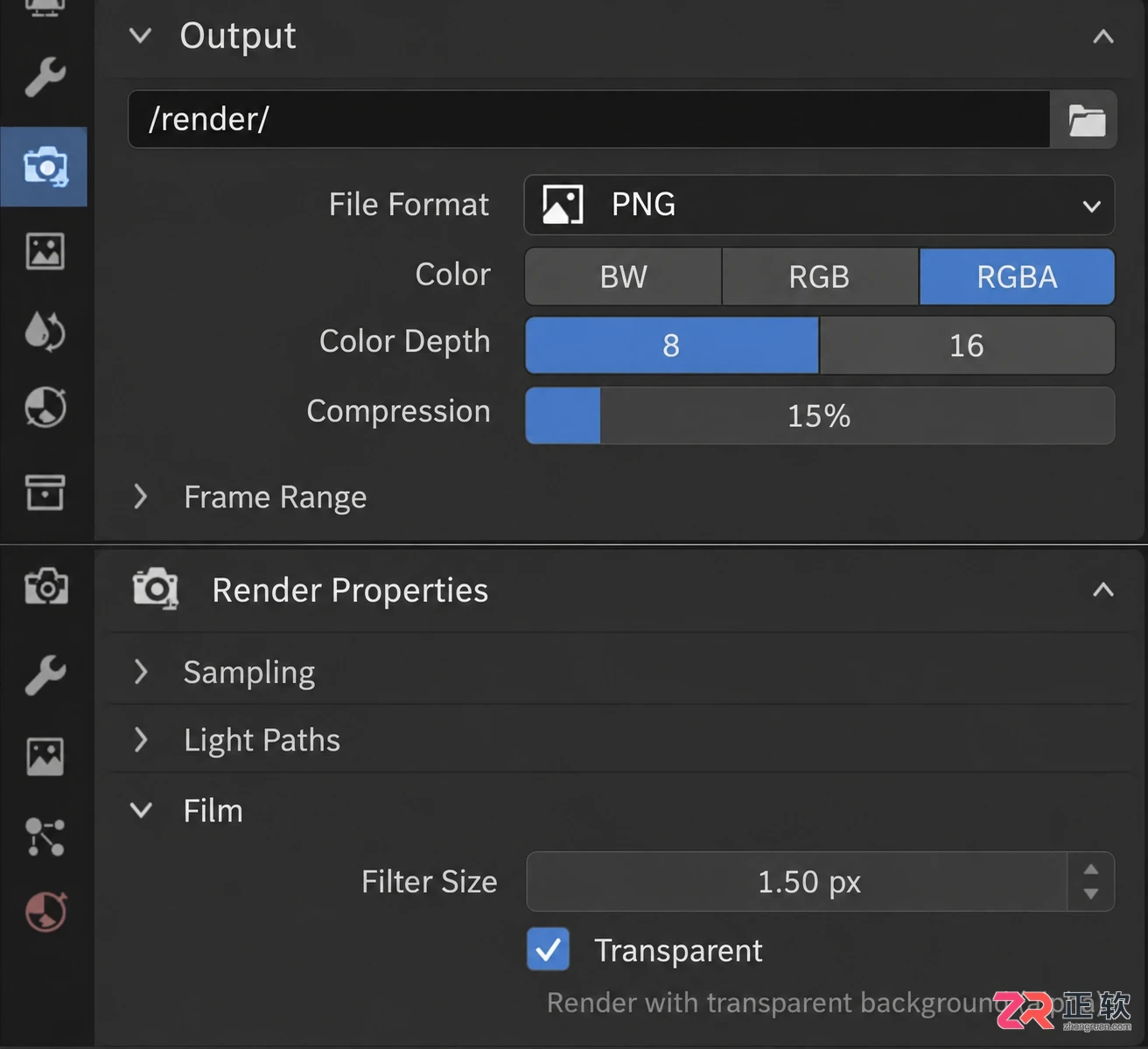Viewport: 1148px width, 1049px height.
Task: Disable the Transparent film checkbox
Action: tap(549, 949)
